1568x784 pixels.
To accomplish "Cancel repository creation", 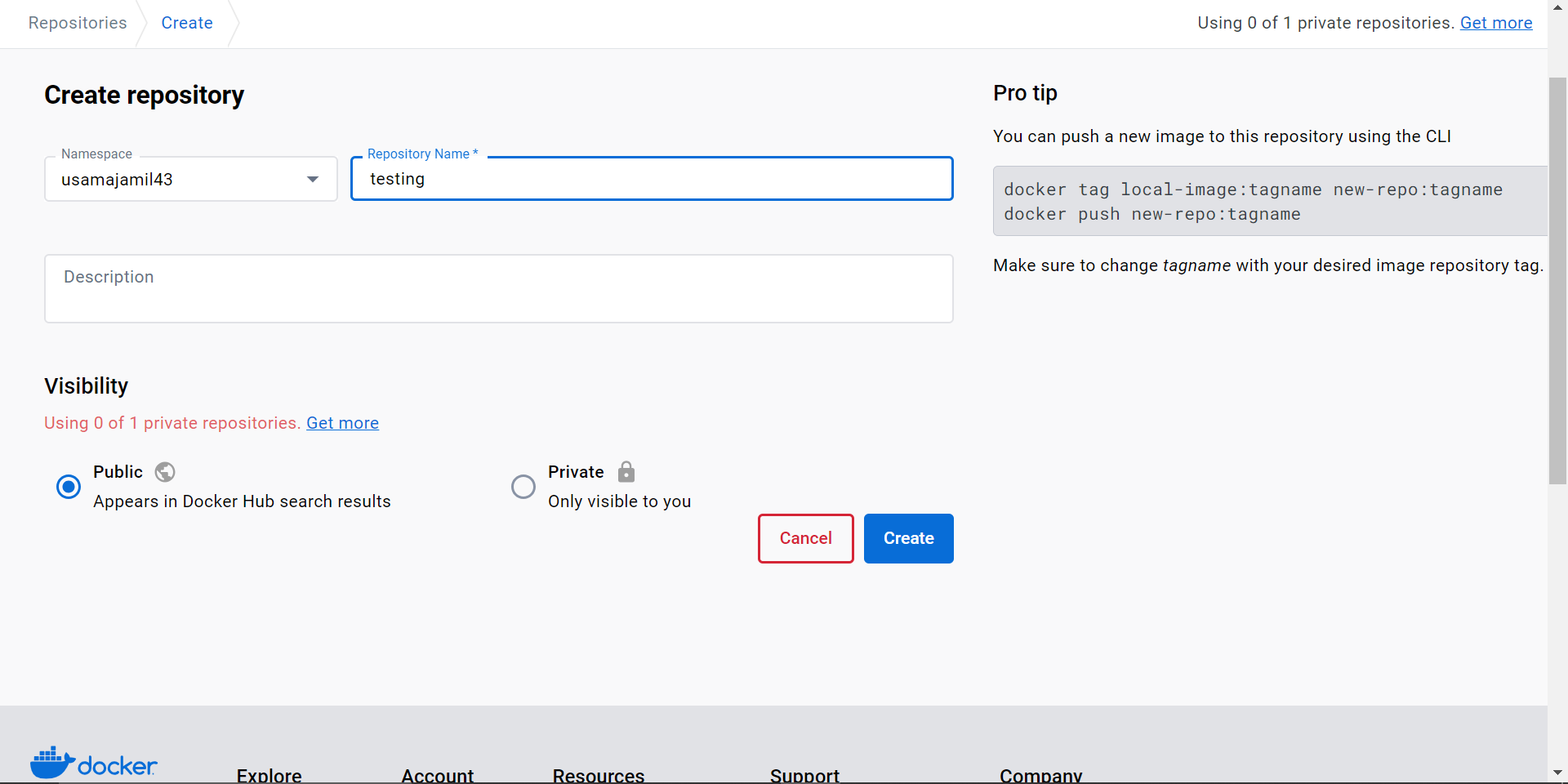I will (x=805, y=538).
